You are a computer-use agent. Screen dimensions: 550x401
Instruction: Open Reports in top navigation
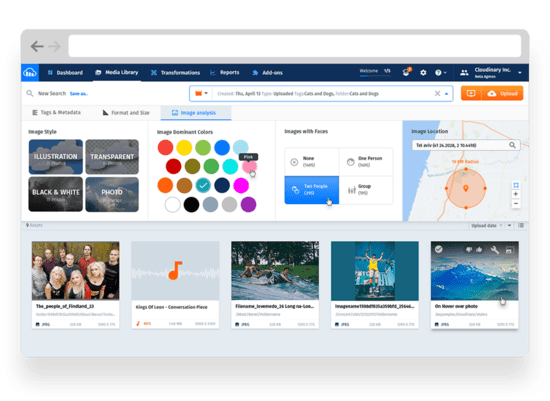pos(224,72)
